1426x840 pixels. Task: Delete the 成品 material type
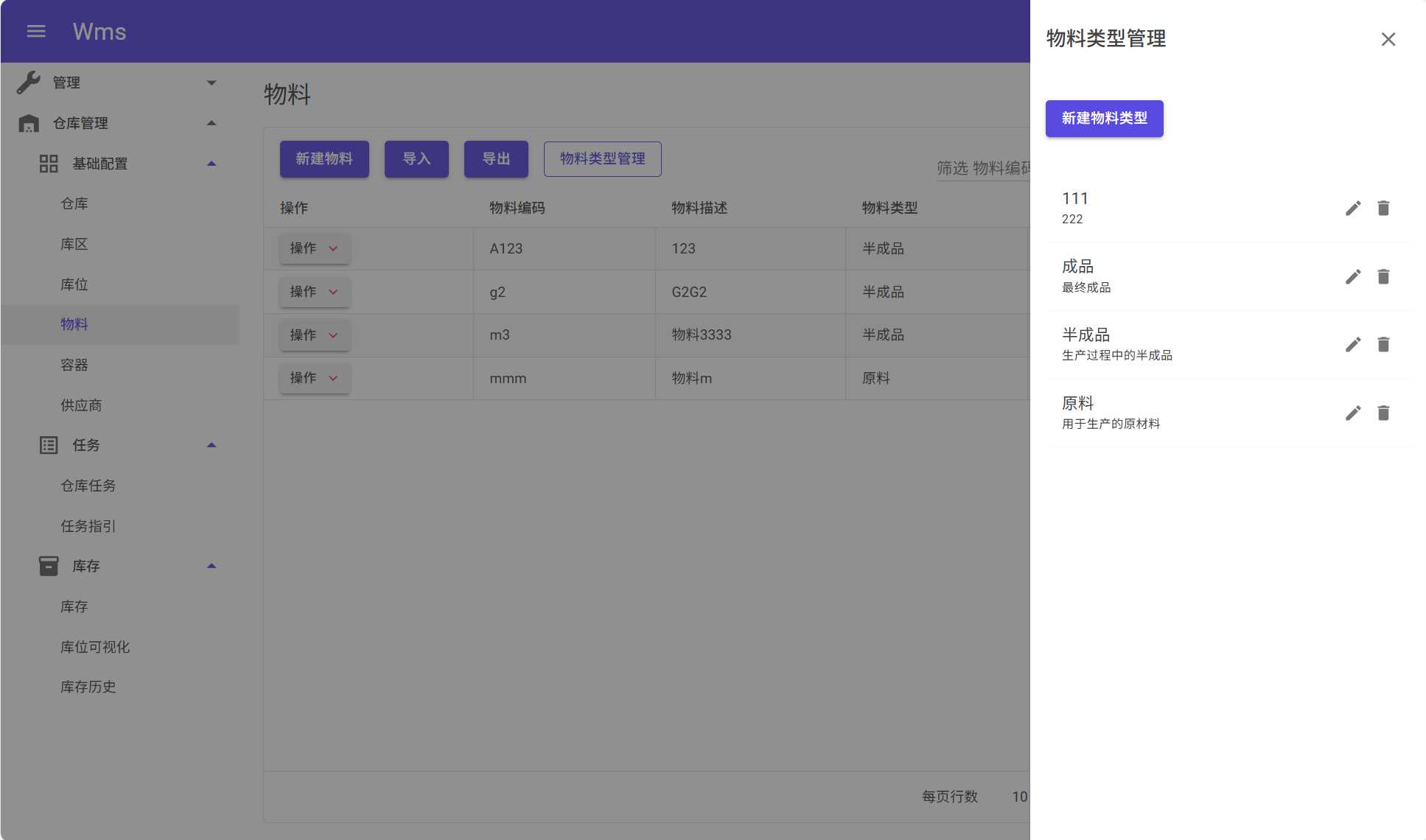point(1383,276)
